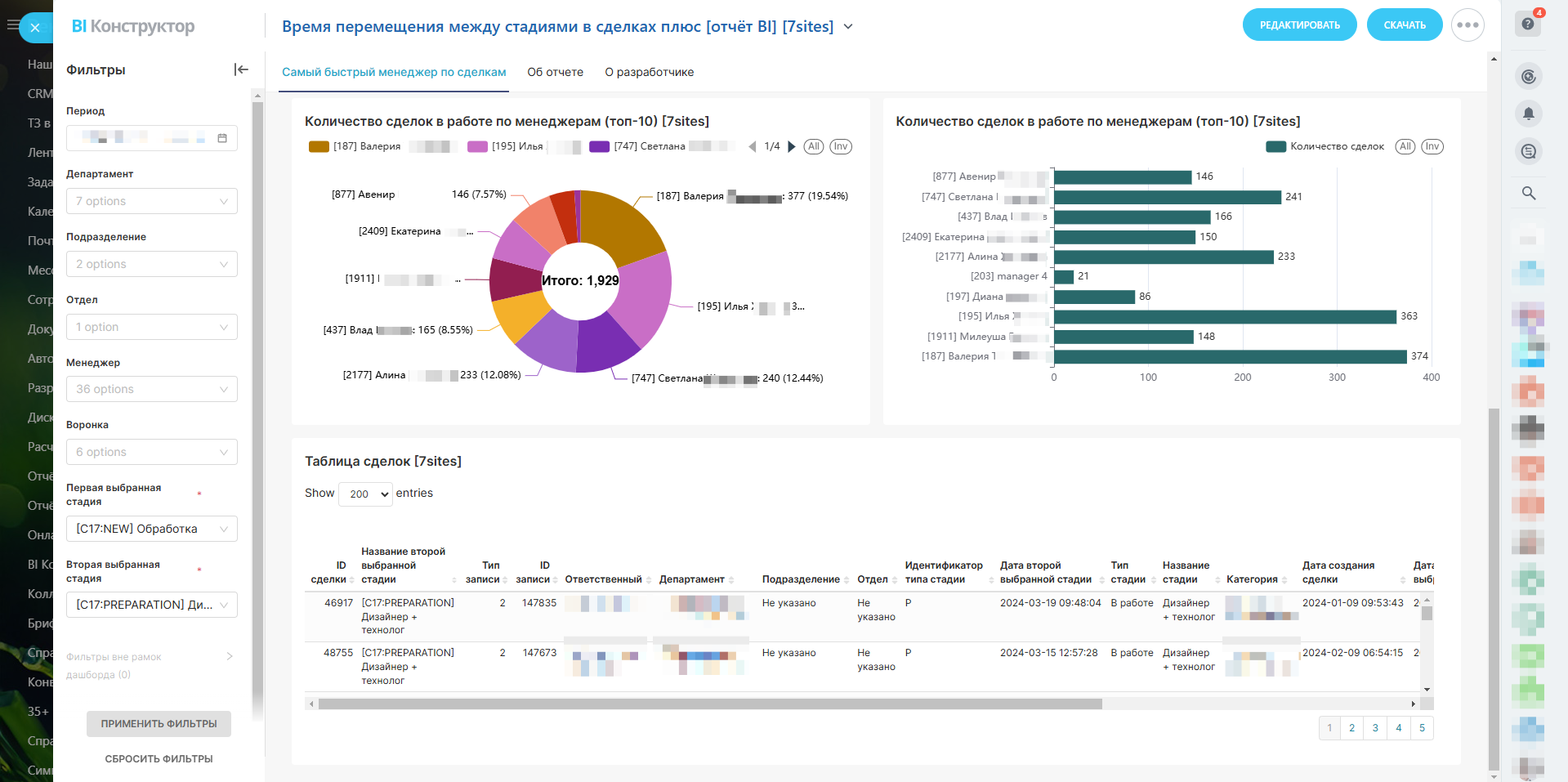This screenshot has width=1568, height=782.
Task: Toggle the pie chart legend 'All' selector
Action: click(813, 147)
